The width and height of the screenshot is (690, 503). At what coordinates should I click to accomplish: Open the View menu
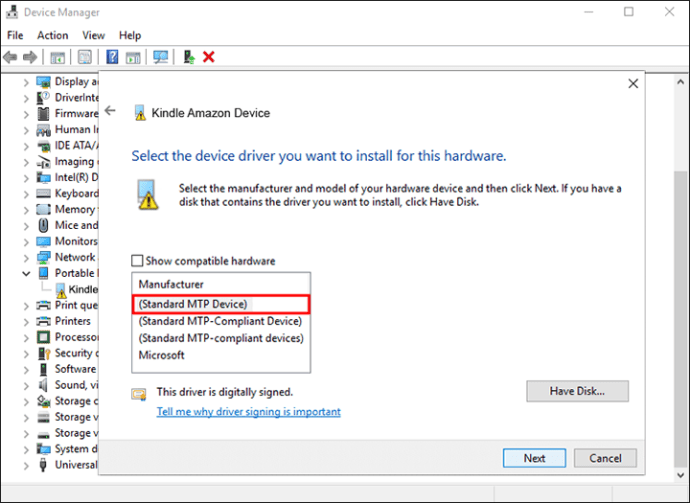tap(94, 35)
